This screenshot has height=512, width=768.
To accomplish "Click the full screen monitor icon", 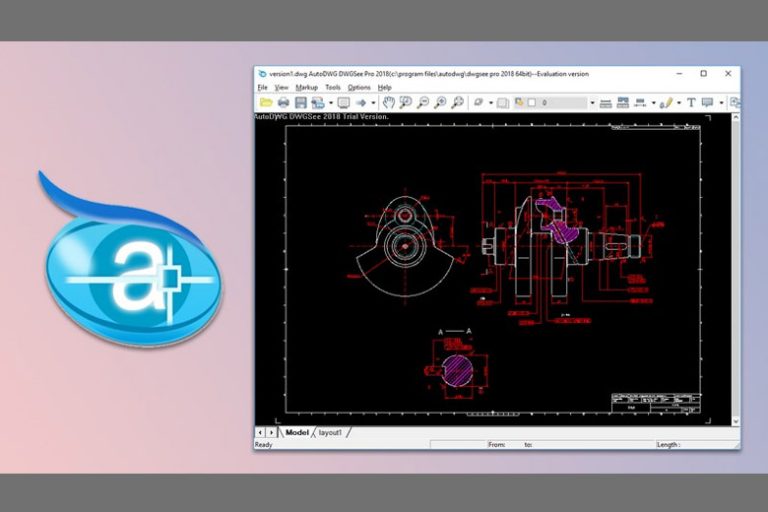I will click(x=343, y=102).
